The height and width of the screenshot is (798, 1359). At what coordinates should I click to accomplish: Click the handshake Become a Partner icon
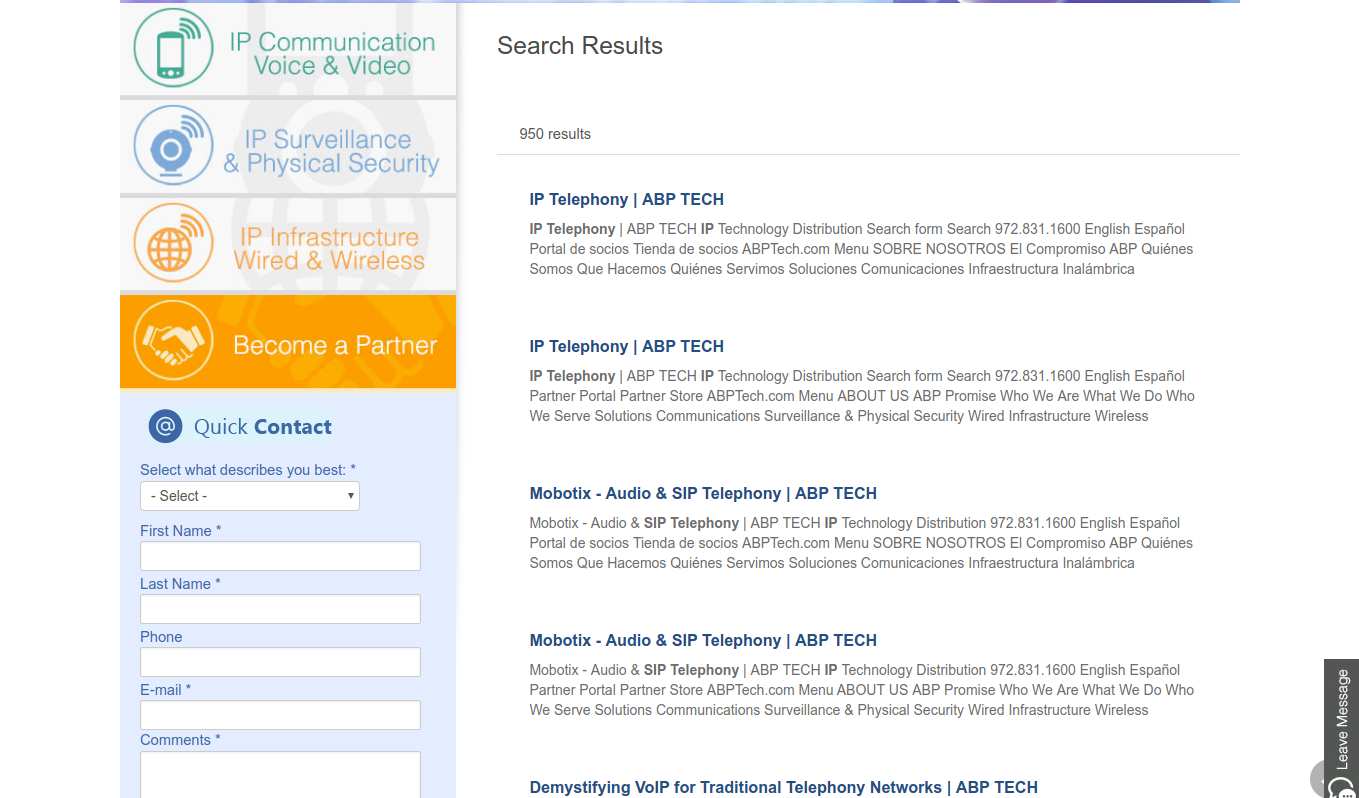click(x=173, y=341)
